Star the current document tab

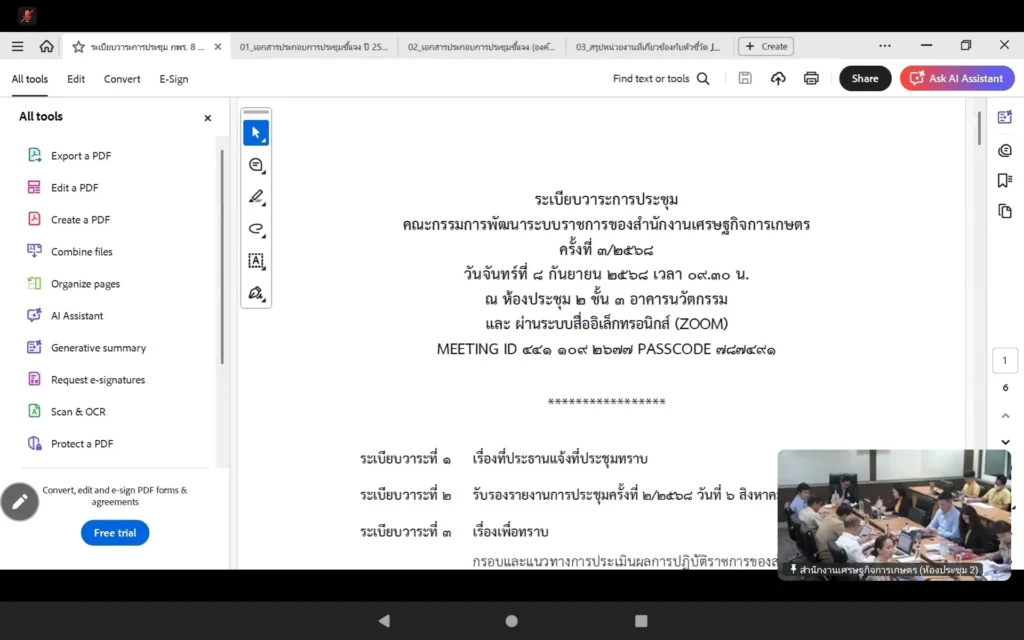click(x=78, y=47)
